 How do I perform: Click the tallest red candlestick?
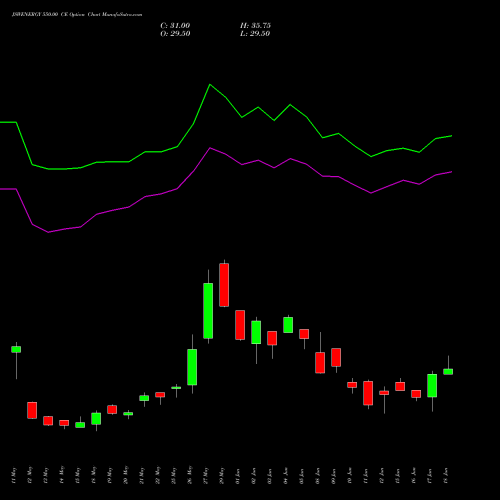(224, 285)
